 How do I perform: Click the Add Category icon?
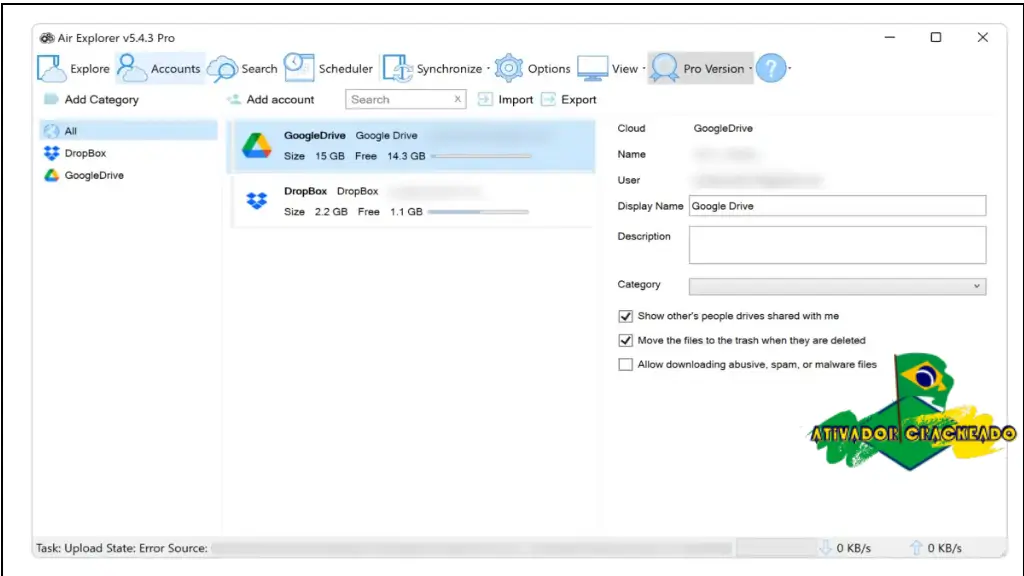(x=51, y=99)
